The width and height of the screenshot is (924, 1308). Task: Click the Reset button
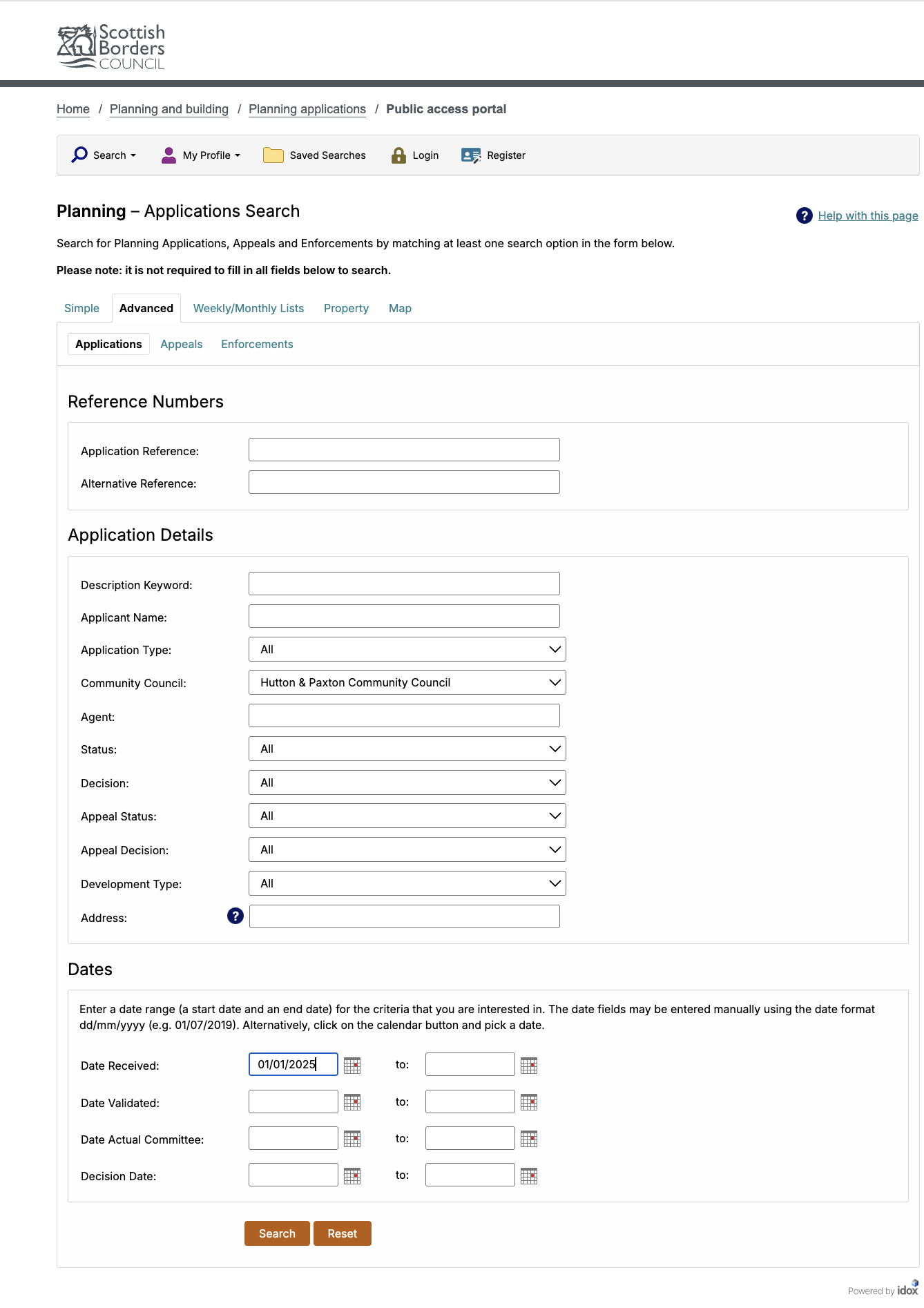pyautogui.click(x=342, y=1233)
